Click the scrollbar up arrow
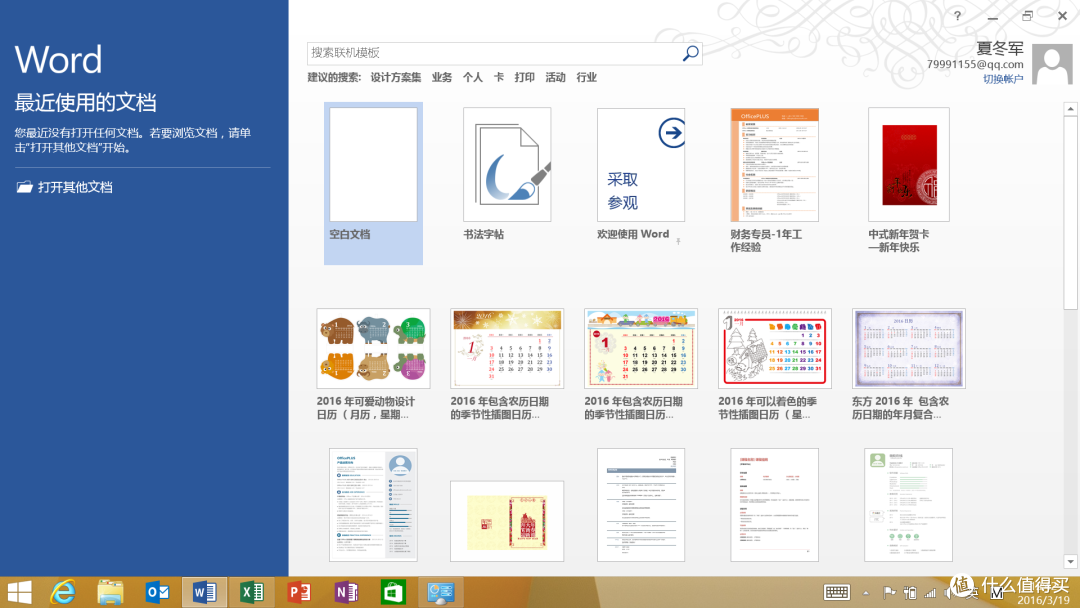Image resolution: width=1080 pixels, height=608 pixels. pos(1070,109)
